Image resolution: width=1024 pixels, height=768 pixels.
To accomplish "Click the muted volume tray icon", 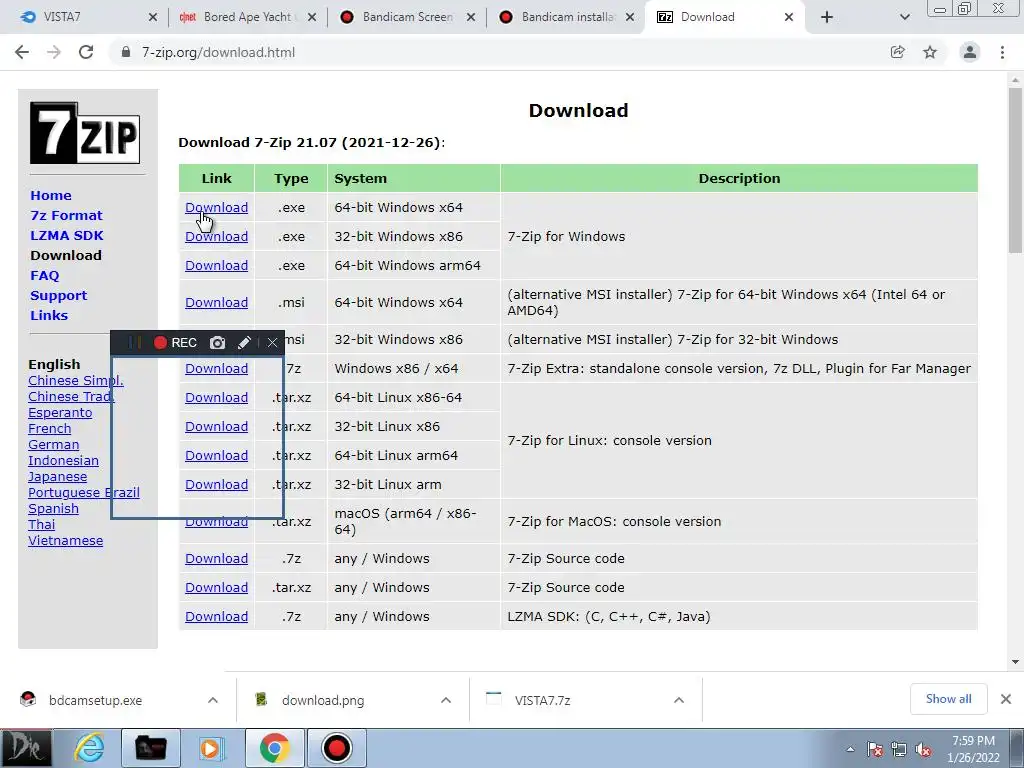I will tap(923, 750).
